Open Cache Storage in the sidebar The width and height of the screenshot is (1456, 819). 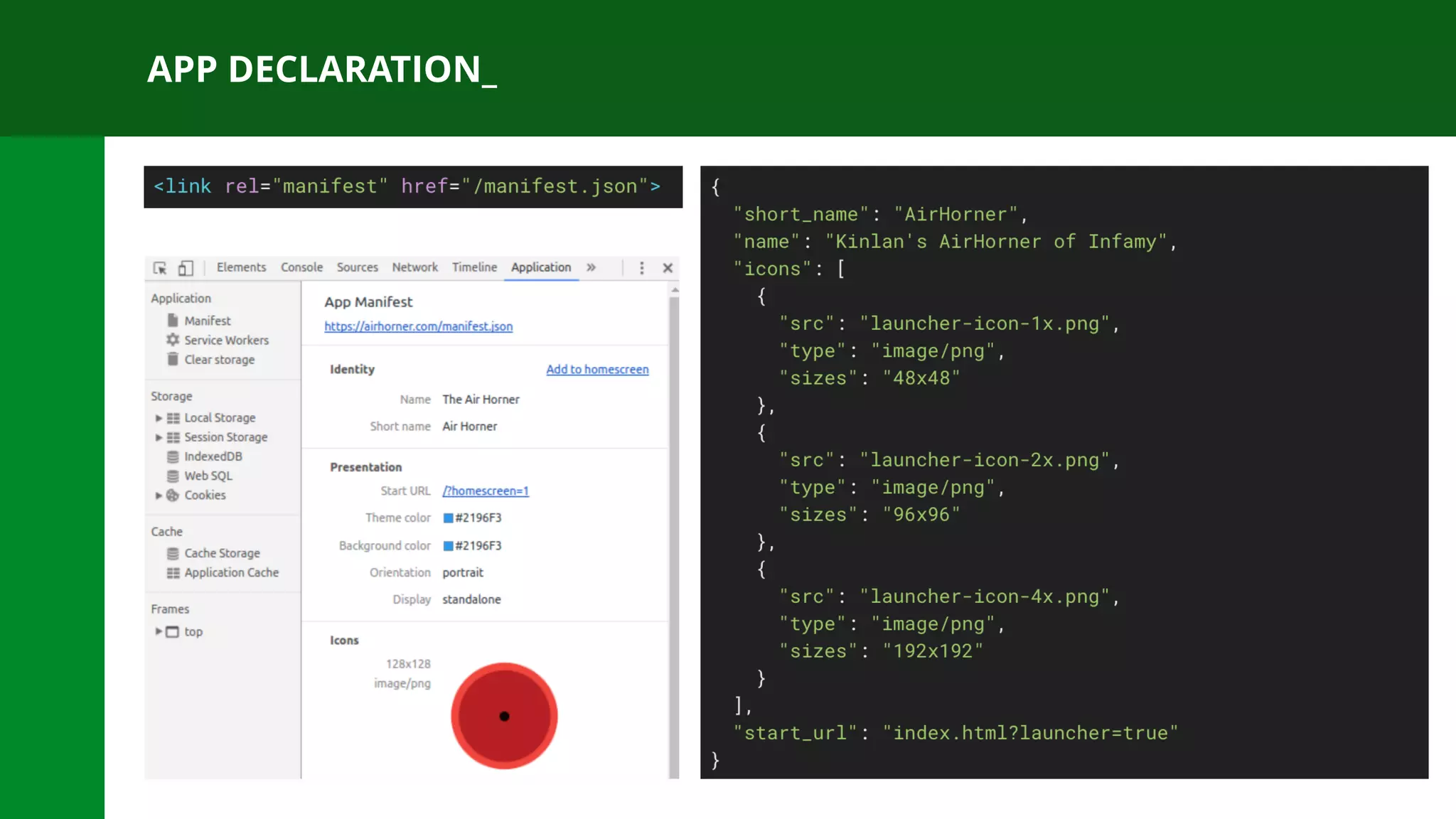[222, 553]
